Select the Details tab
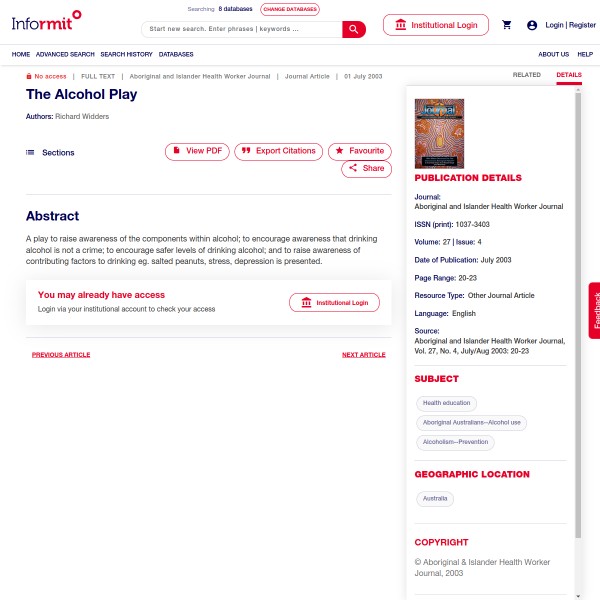 (x=569, y=75)
